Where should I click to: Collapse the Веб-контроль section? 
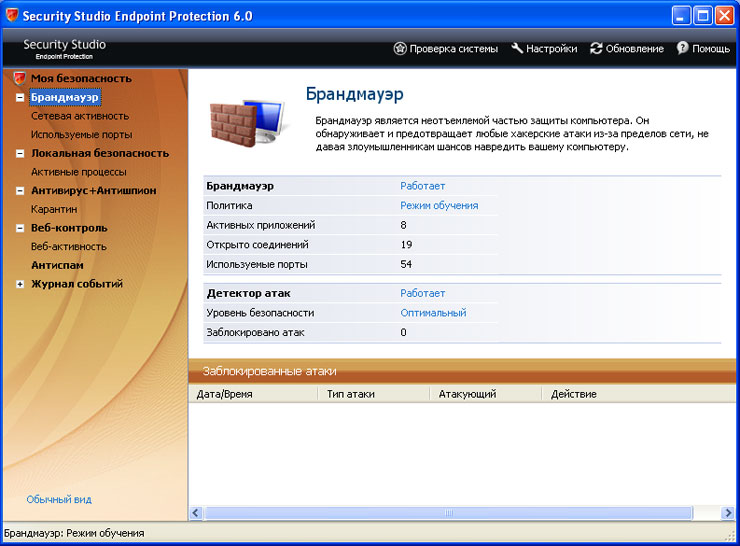(20, 228)
